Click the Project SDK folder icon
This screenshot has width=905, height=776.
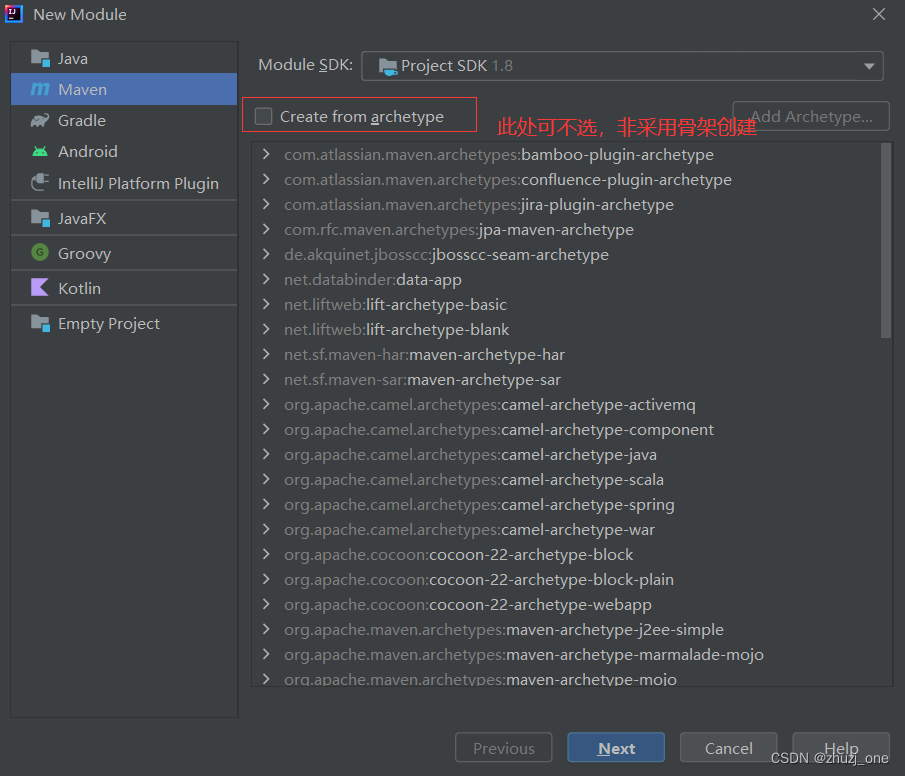point(387,66)
